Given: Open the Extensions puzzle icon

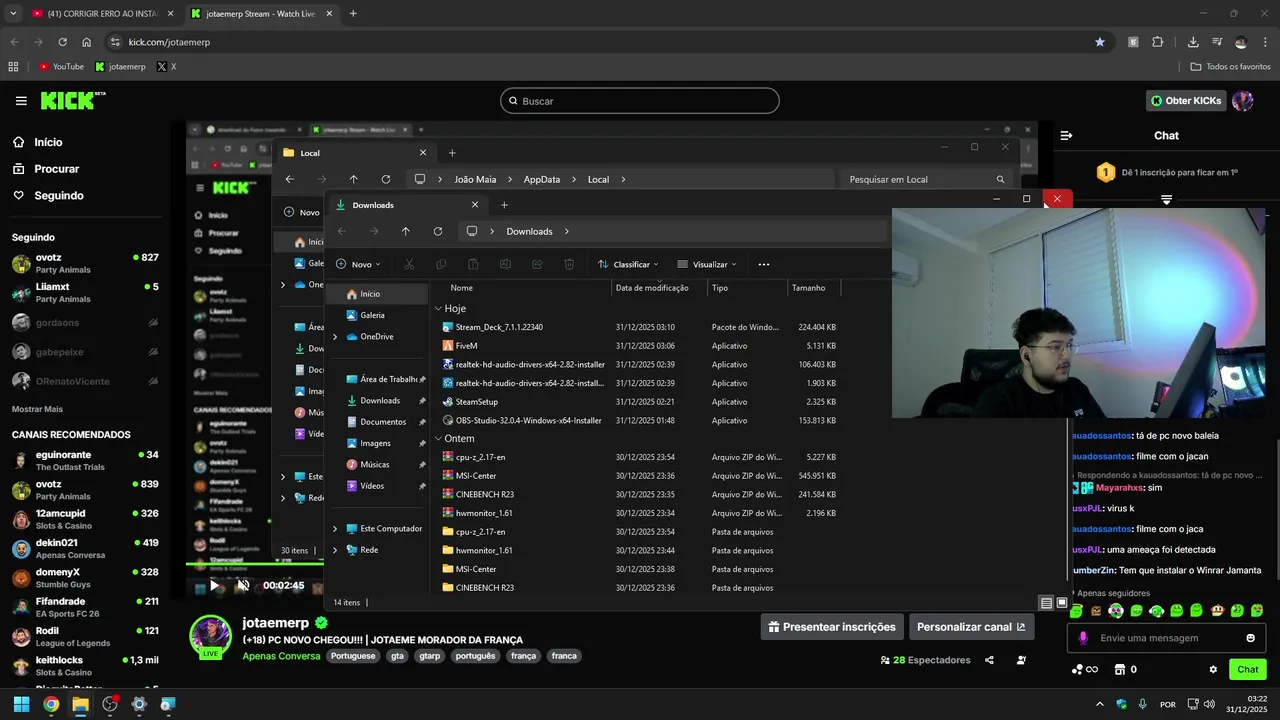Looking at the screenshot, I should pyautogui.click(x=1158, y=42).
